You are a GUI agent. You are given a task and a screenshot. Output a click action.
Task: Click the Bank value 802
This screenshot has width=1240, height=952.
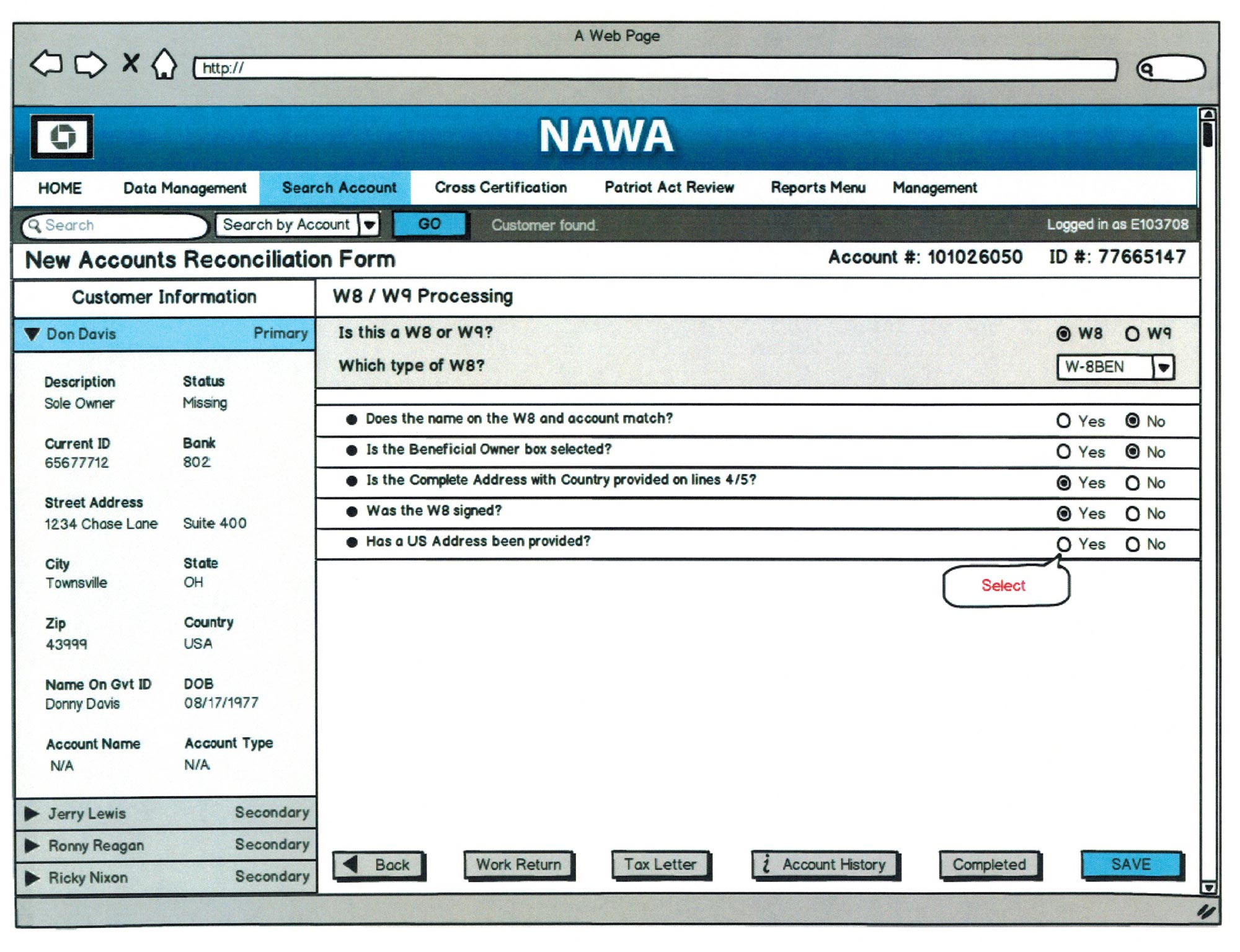click(x=197, y=462)
